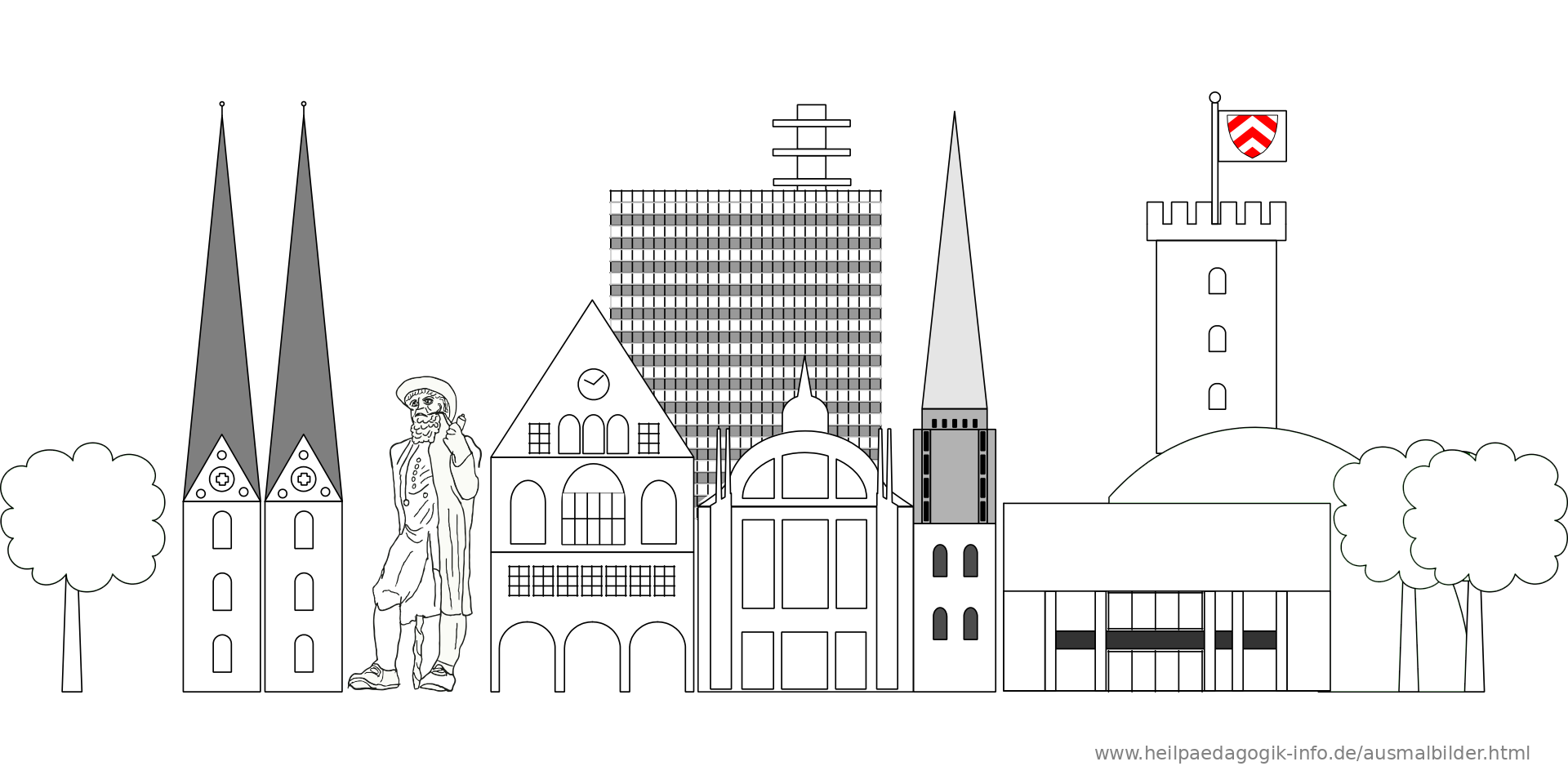Click the antenna atop the high-rise building
The height and width of the screenshot is (784, 1568).
point(811,147)
